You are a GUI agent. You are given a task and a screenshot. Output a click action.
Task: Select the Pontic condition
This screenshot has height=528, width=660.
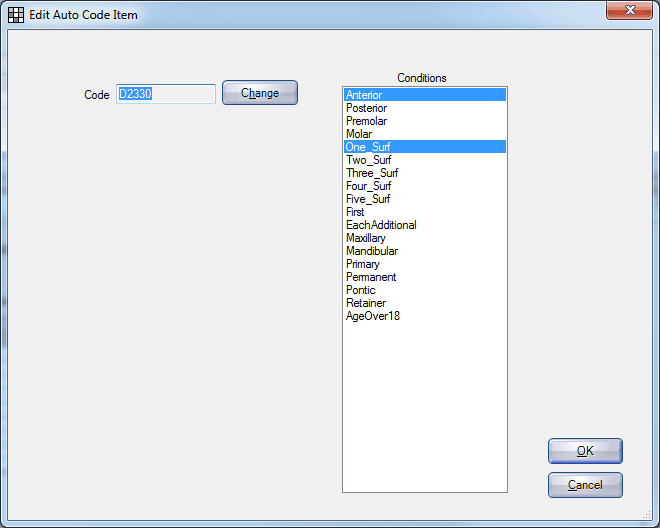[x=425, y=290]
